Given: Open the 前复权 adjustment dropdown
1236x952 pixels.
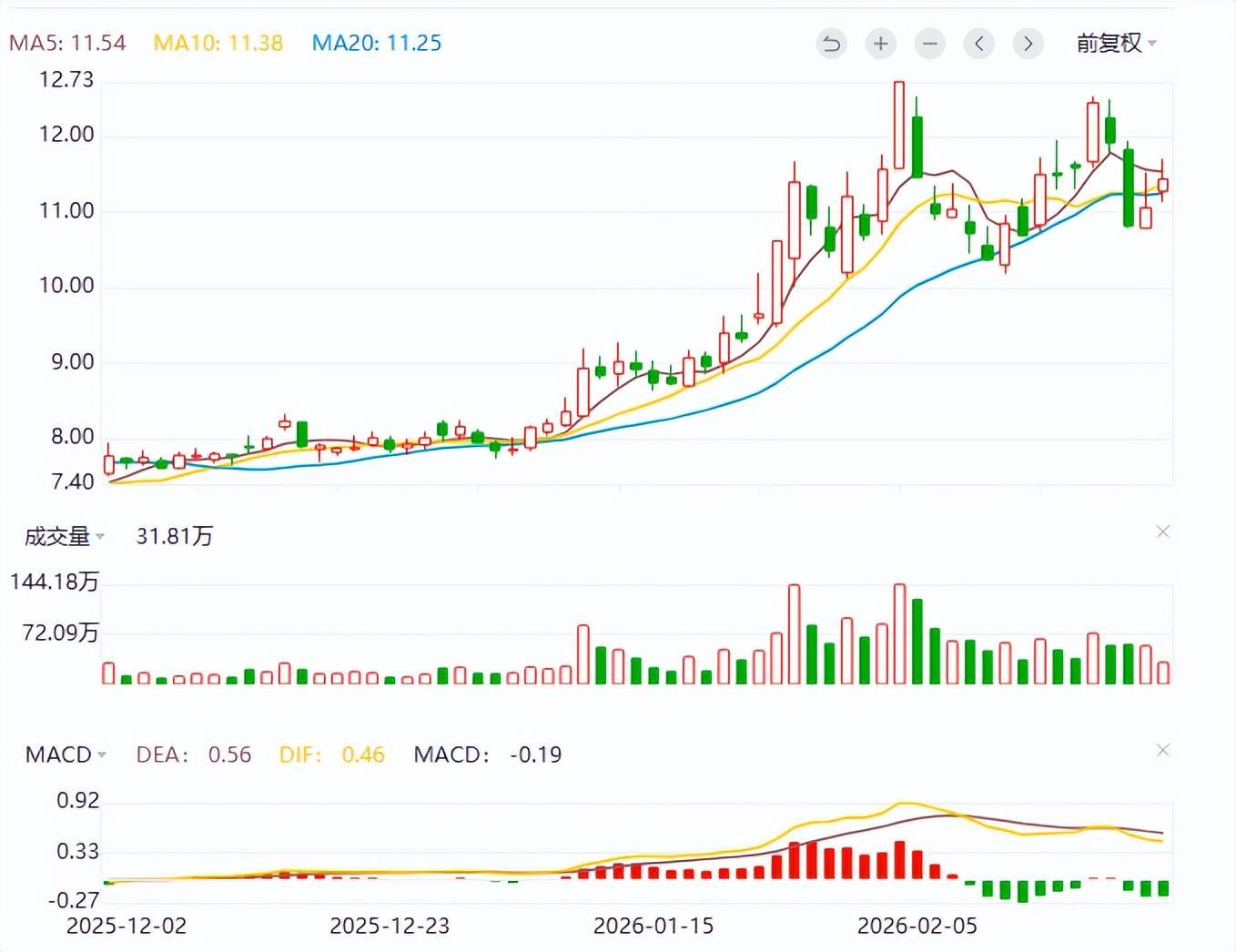Looking at the screenshot, I should tap(1116, 44).
